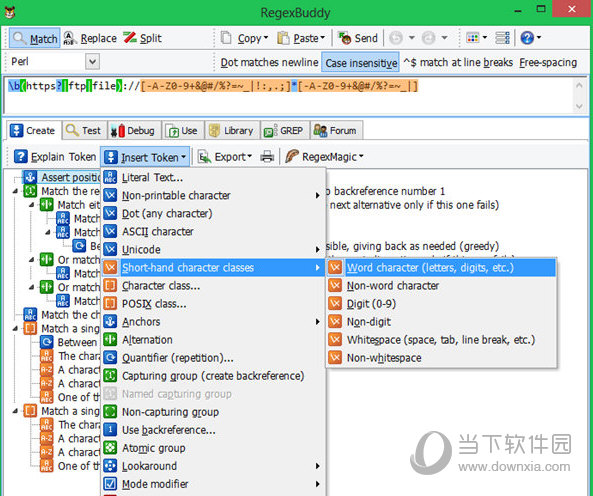Screen dimensions: 593x496
Task: Click the Use backreference icon
Action: [110, 430]
